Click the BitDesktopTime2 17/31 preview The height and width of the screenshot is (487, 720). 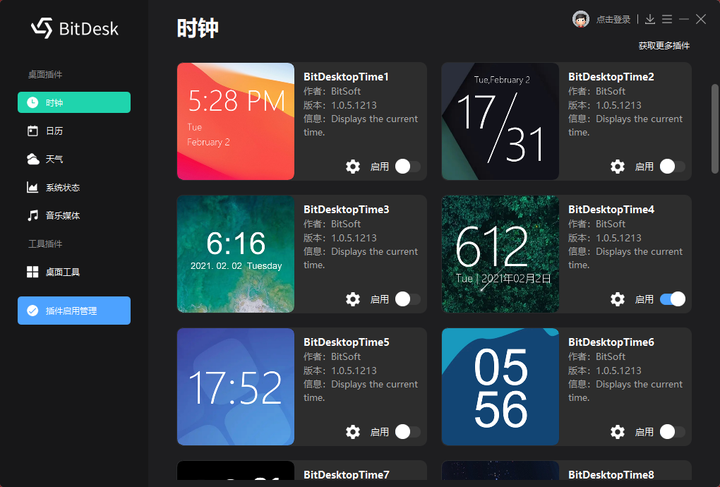[500, 121]
